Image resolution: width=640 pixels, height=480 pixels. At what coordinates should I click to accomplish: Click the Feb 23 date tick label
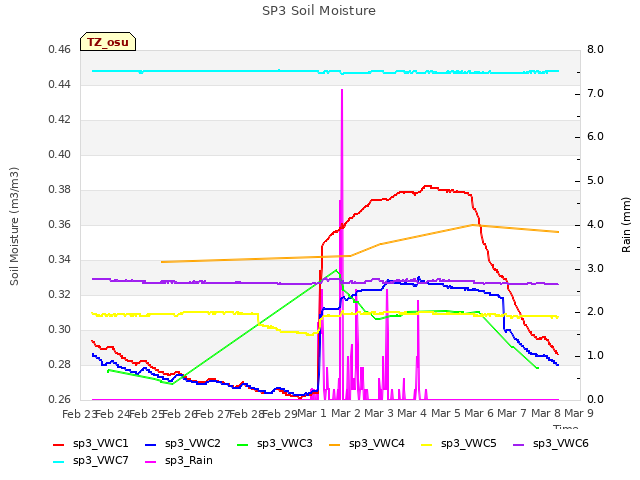[x=78, y=414]
